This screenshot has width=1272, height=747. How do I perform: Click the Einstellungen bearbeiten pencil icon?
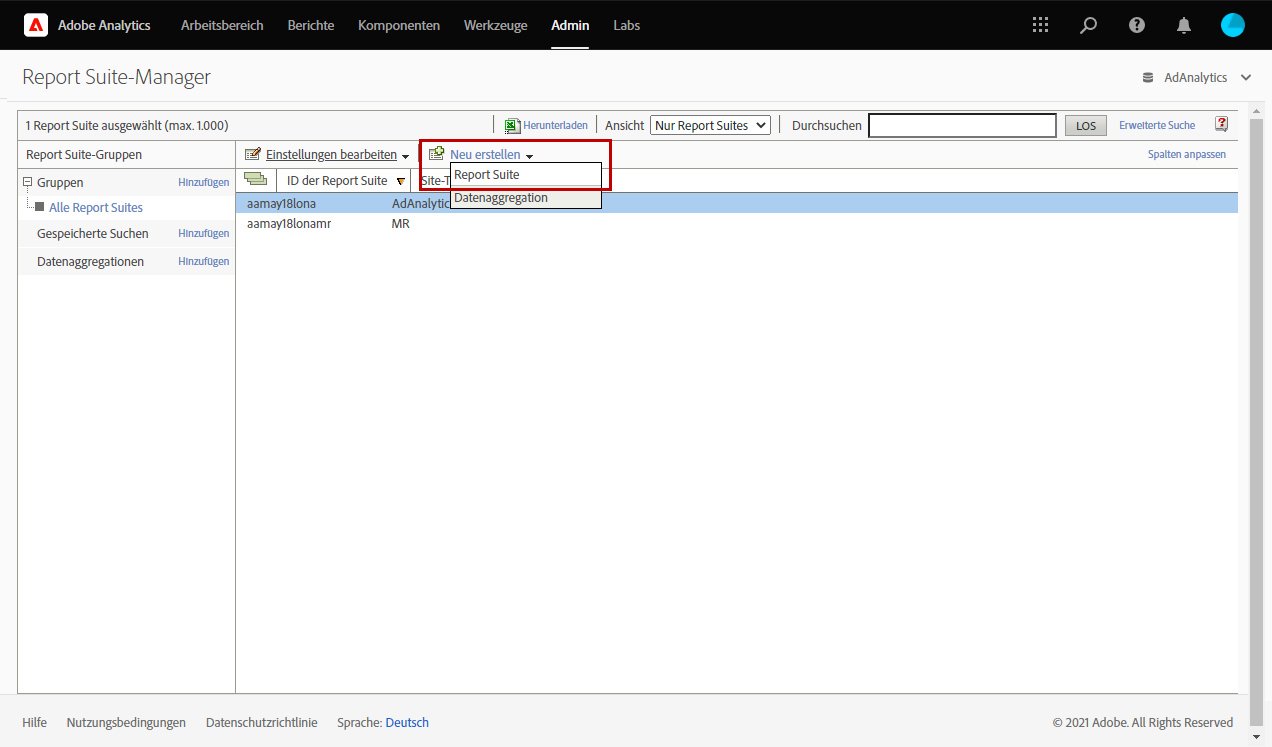point(253,154)
